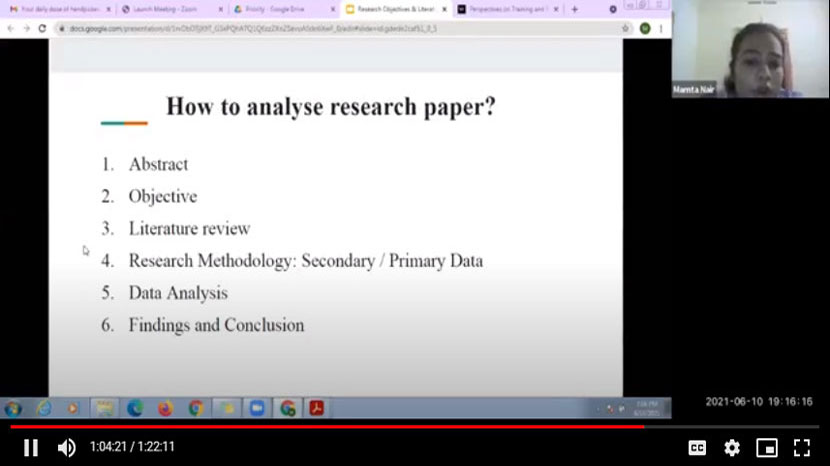Reload the browser page

coord(42,29)
